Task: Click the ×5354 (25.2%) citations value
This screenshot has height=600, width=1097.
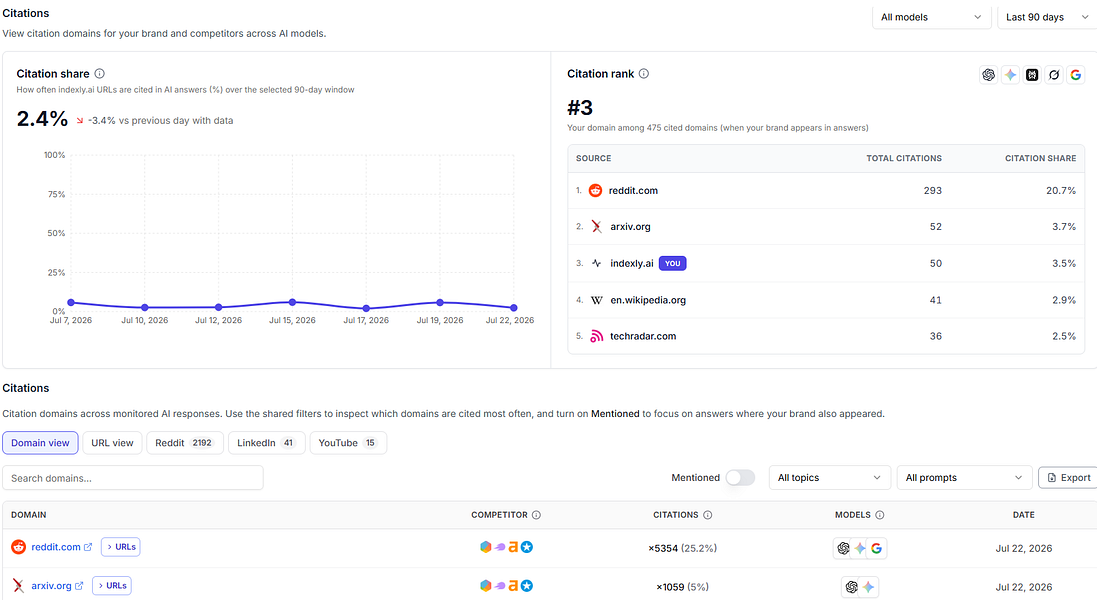Action: (x=682, y=548)
